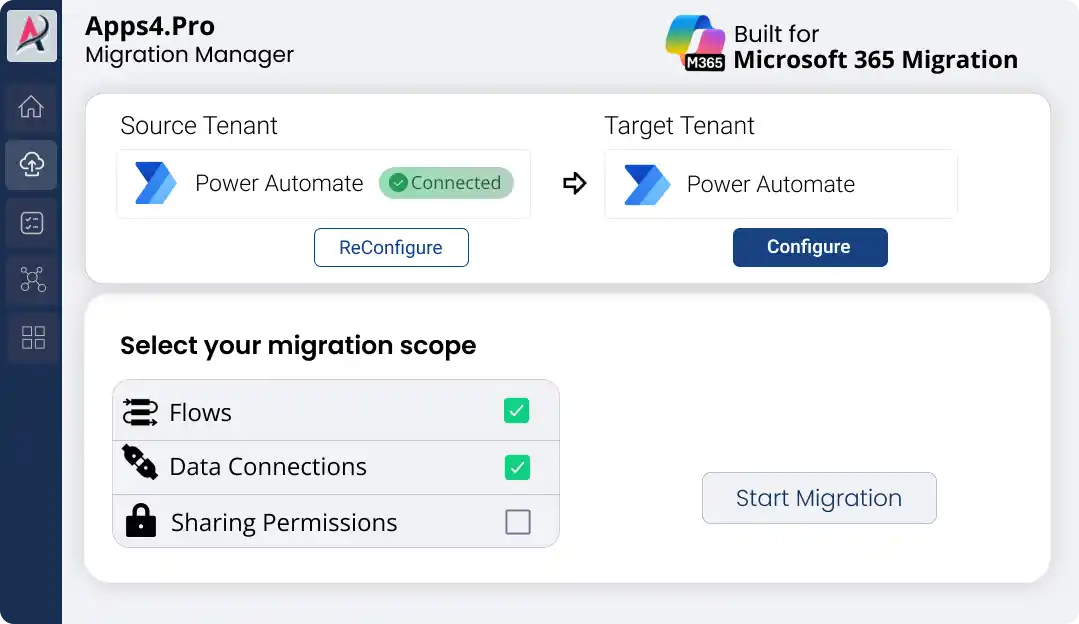Click the Source Tenant Power Automate label
This screenshot has height=624, width=1079.
click(279, 183)
